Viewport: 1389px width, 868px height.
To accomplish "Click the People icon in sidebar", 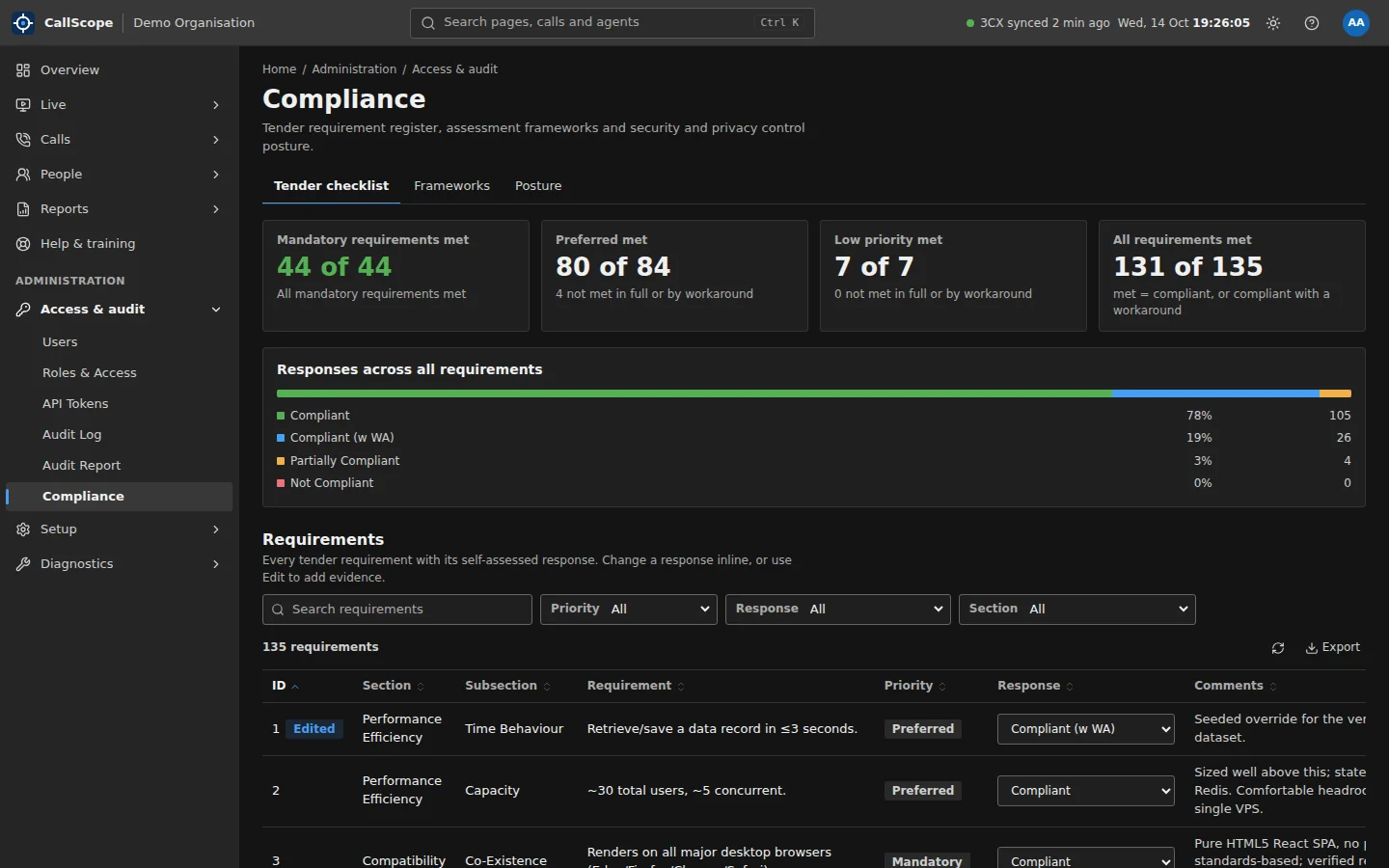I will pos(23,174).
